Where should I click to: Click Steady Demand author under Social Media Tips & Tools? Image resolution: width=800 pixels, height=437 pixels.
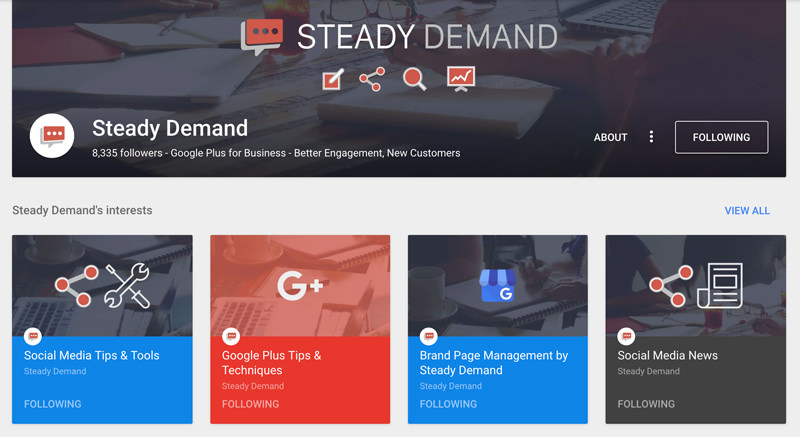click(x=55, y=371)
